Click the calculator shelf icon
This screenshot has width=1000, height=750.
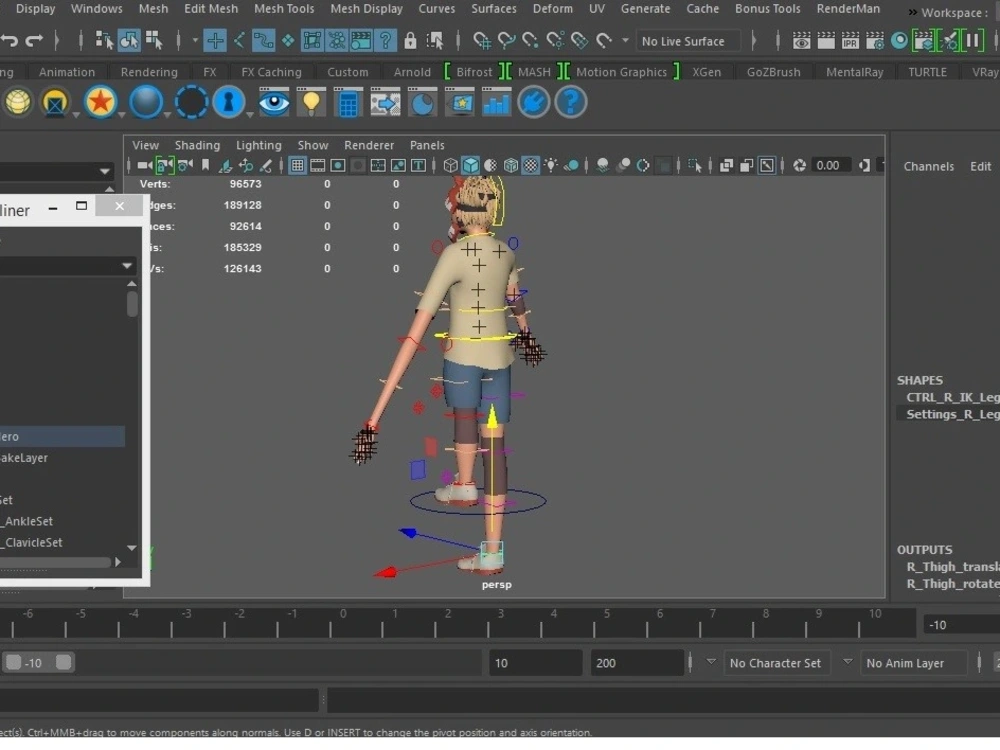(347, 101)
